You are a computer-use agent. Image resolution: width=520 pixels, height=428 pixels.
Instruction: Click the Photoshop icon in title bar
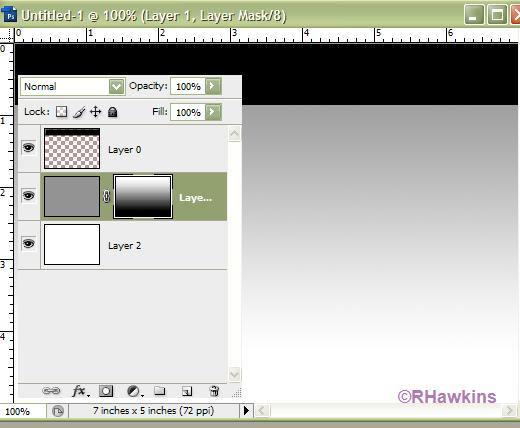coord(9,14)
